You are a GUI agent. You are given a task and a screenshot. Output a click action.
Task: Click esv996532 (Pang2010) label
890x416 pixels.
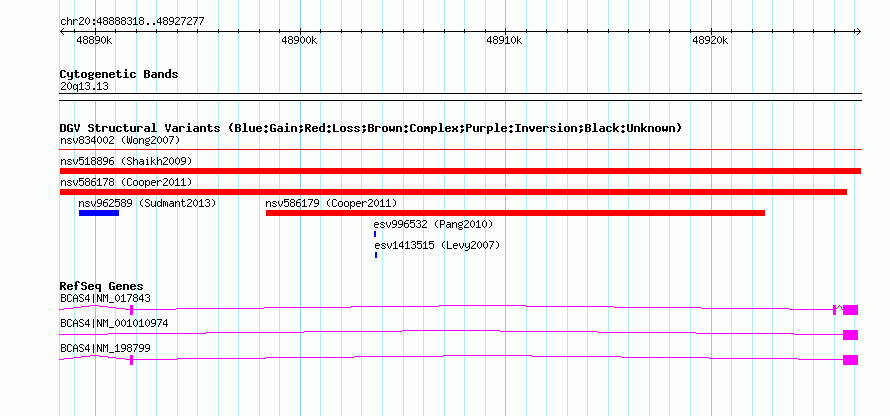click(433, 225)
